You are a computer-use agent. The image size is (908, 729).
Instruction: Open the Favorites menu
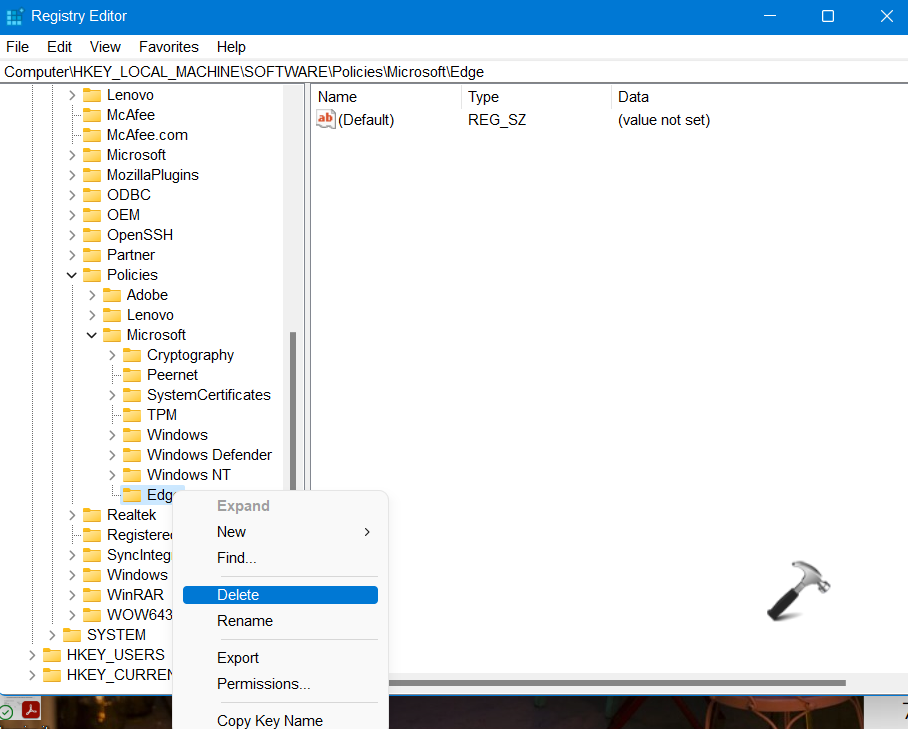[168, 47]
